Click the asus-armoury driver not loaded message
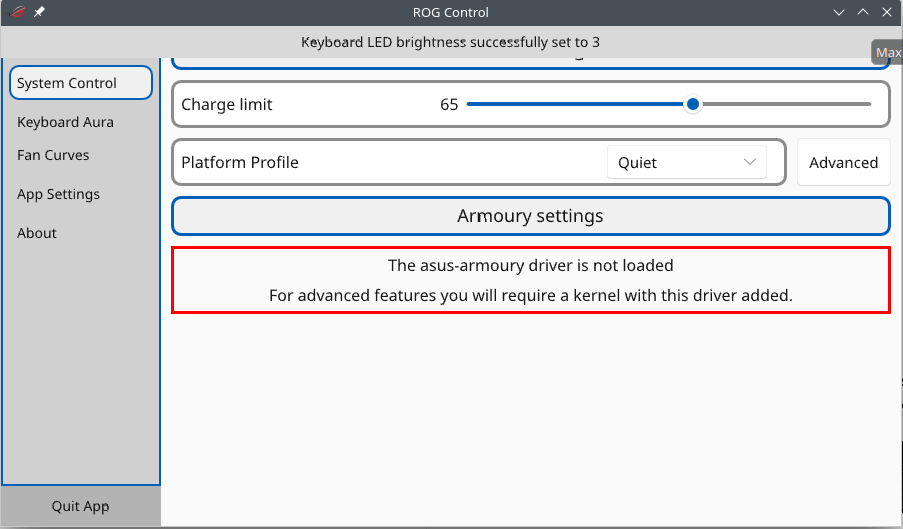The width and height of the screenshot is (903, 529). [x=530, y=266]
